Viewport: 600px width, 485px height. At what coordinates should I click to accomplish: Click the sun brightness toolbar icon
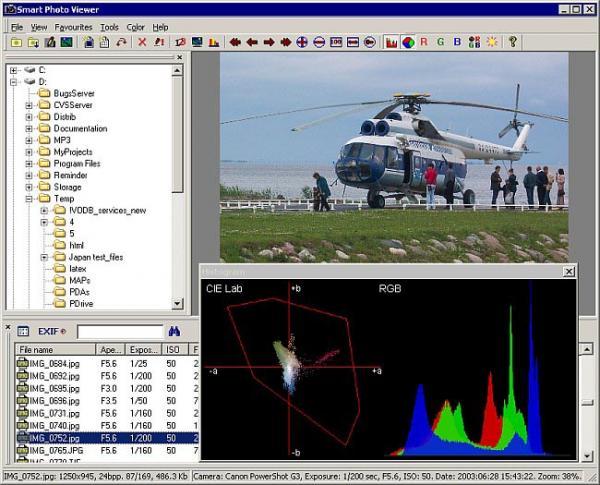(x=491, y=42)
